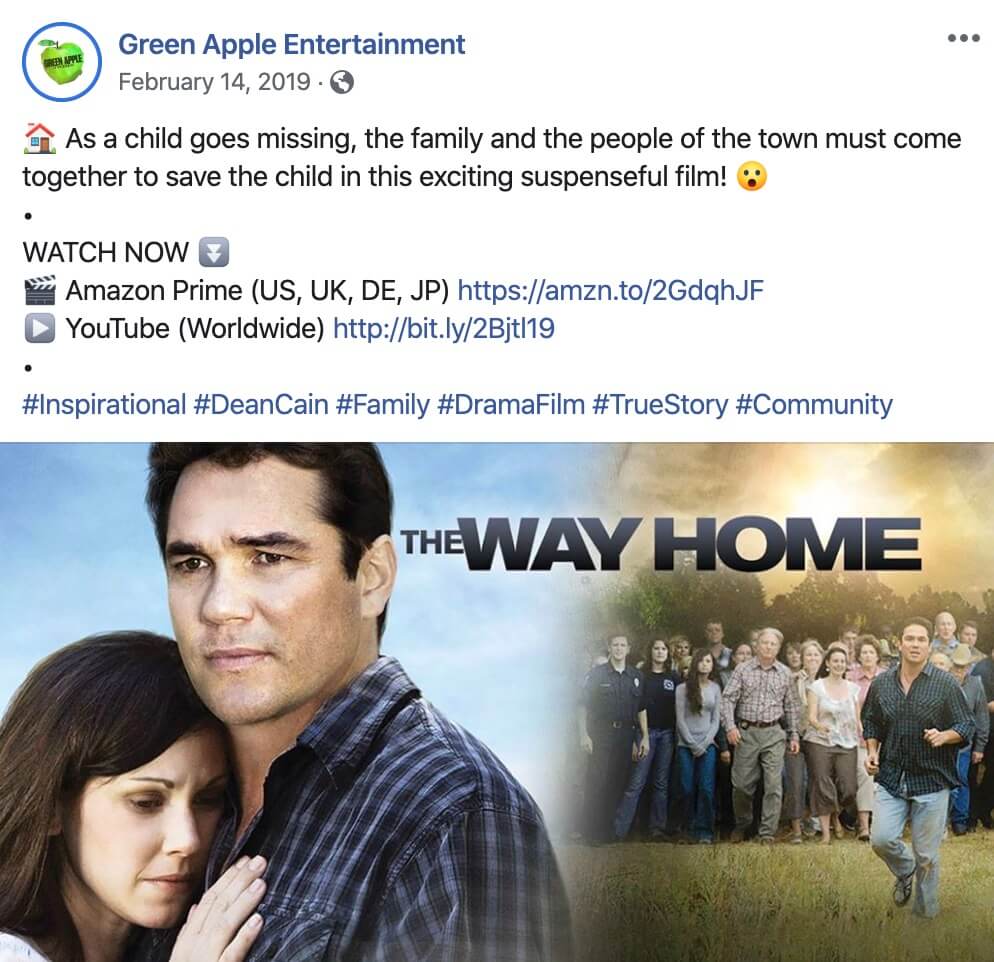Open the Green Apple Entertainment page name
The image size is (994, 962).
[292, 44]
